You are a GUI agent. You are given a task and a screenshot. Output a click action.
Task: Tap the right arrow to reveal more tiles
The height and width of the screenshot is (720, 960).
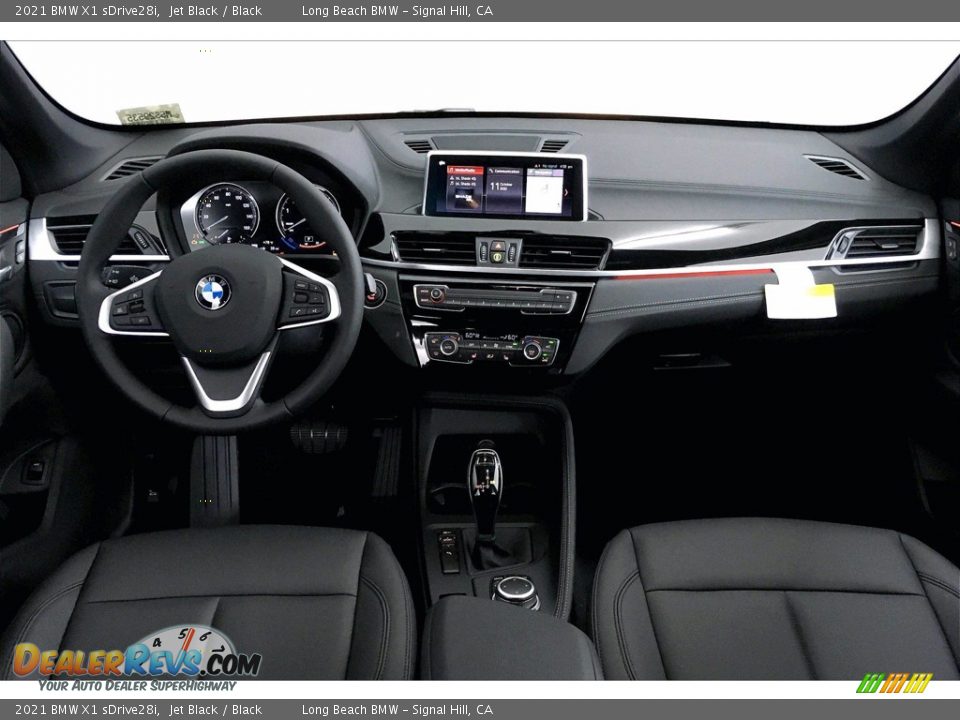click(x=568, y=192)
